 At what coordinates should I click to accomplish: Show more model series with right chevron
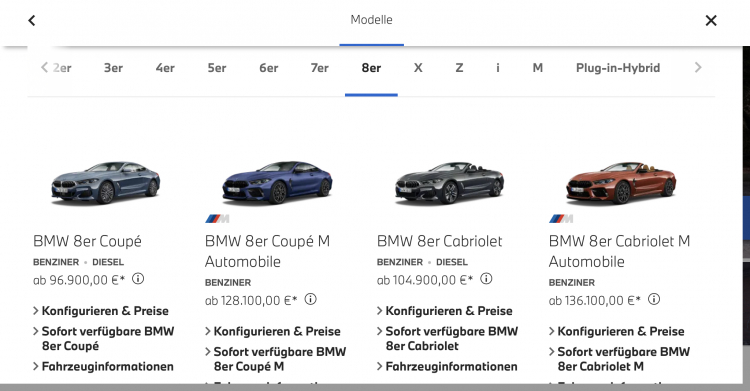pyautogui.click(x=698, y=67)
